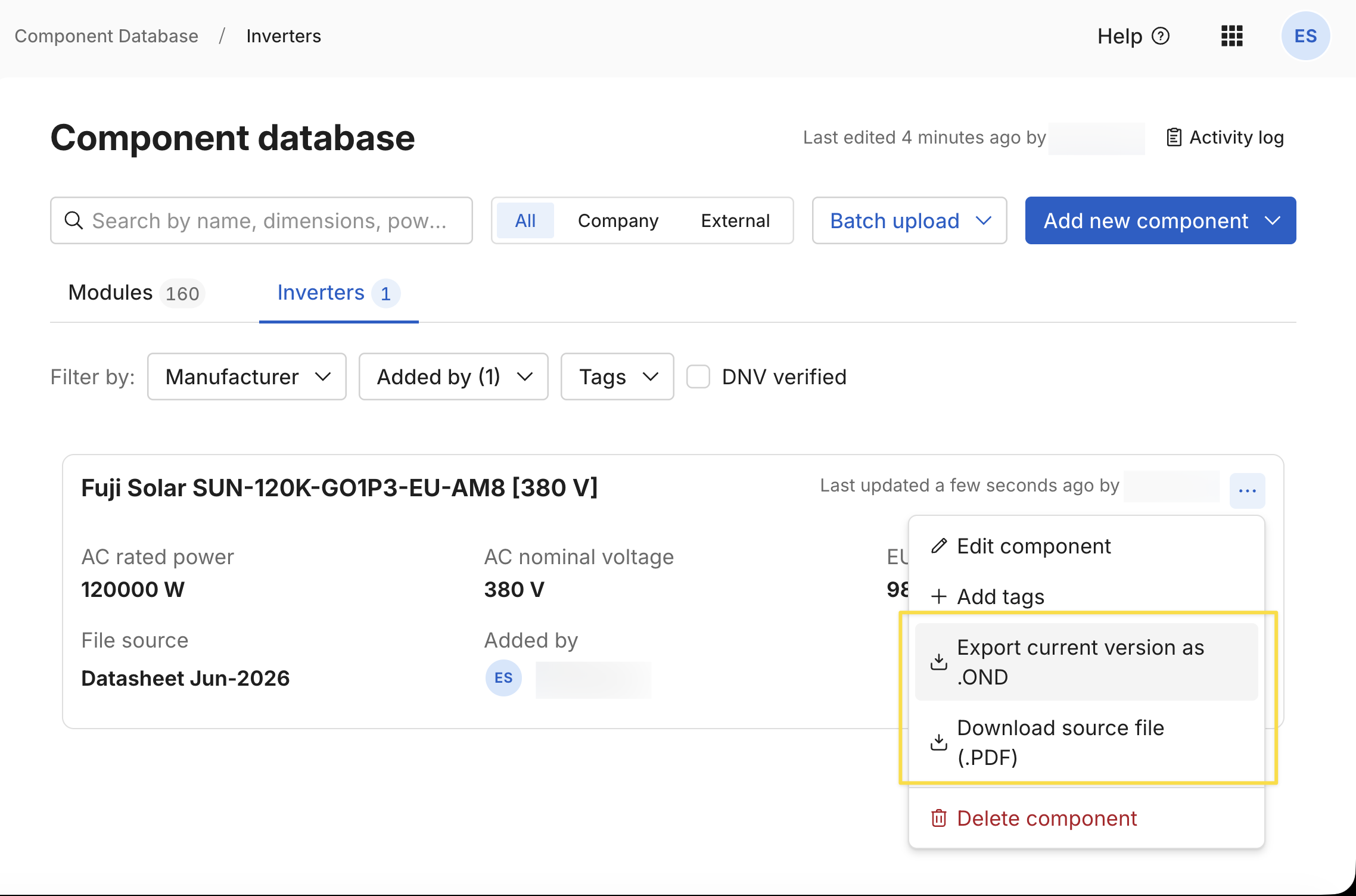Switch the filter to External
1356x896 pixels.
click(x=735, y=220)
